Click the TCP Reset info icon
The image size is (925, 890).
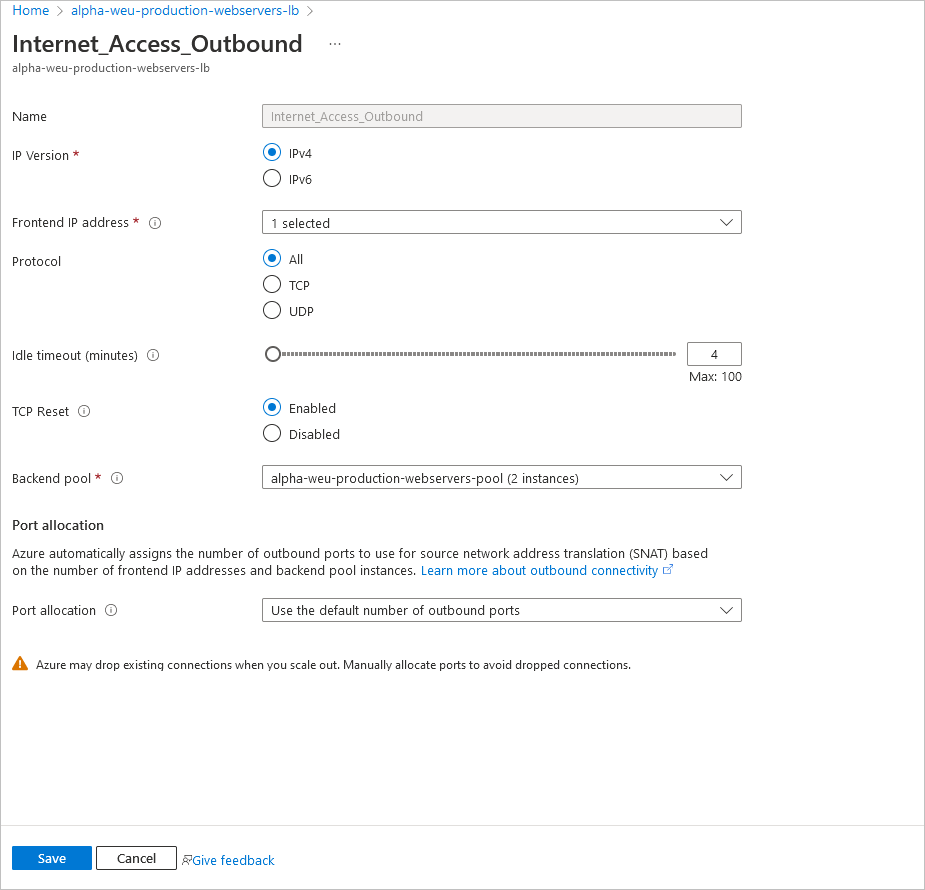pos(84,411)
